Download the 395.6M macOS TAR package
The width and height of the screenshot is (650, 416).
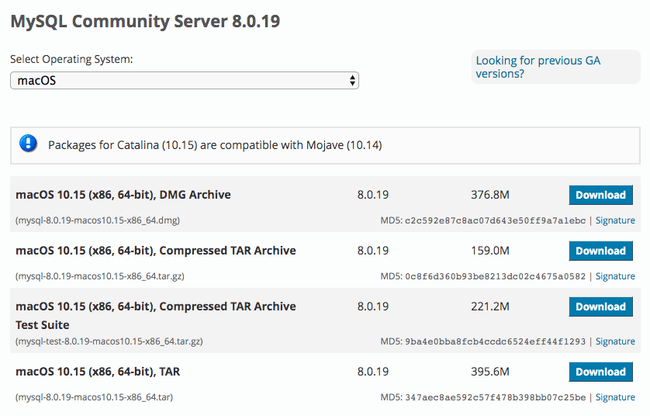(x=600, y=372)
